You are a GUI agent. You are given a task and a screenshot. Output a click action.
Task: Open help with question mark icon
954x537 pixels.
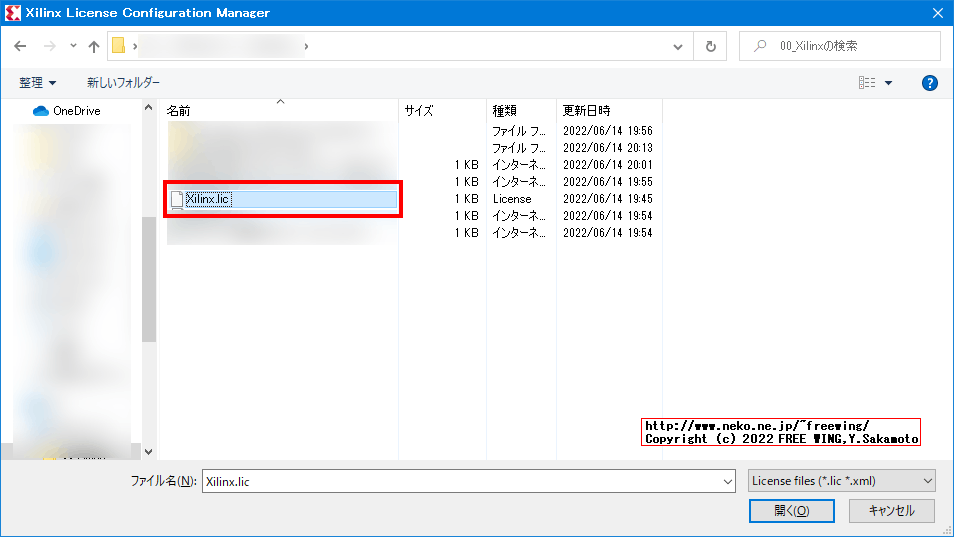click(930, 83)
